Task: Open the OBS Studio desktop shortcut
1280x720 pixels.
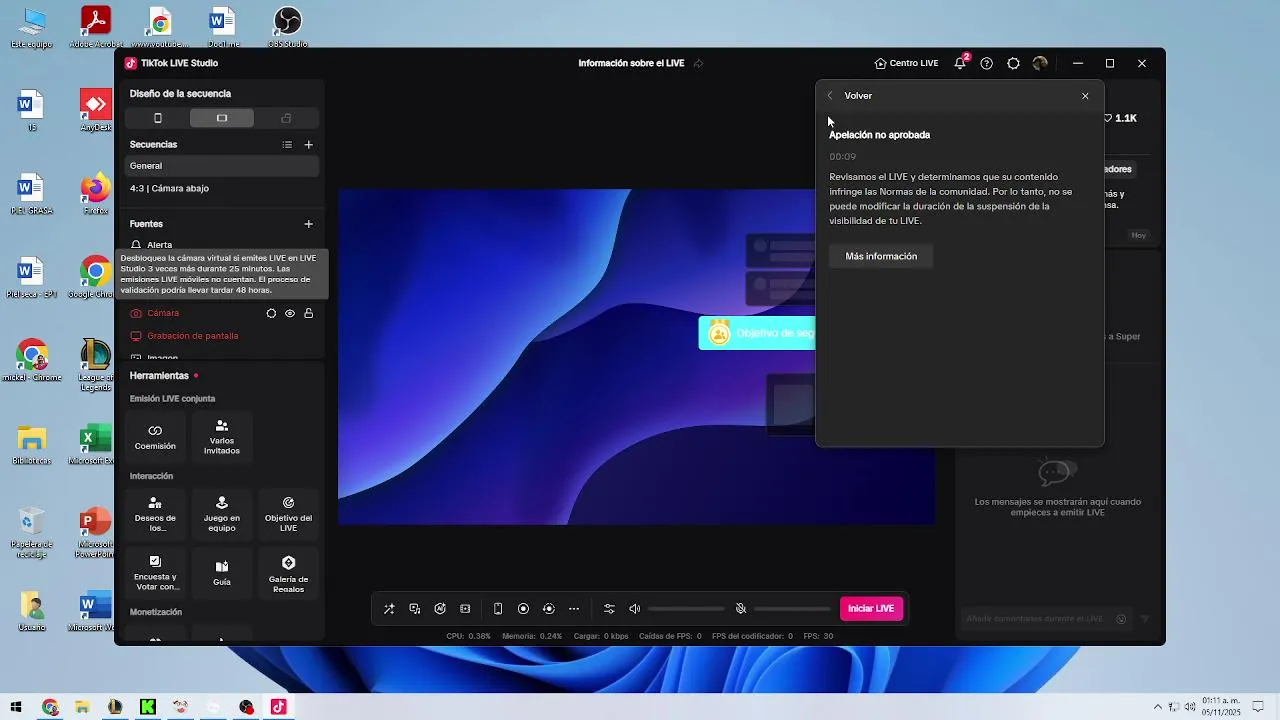Action: click(x=288, y=28)
